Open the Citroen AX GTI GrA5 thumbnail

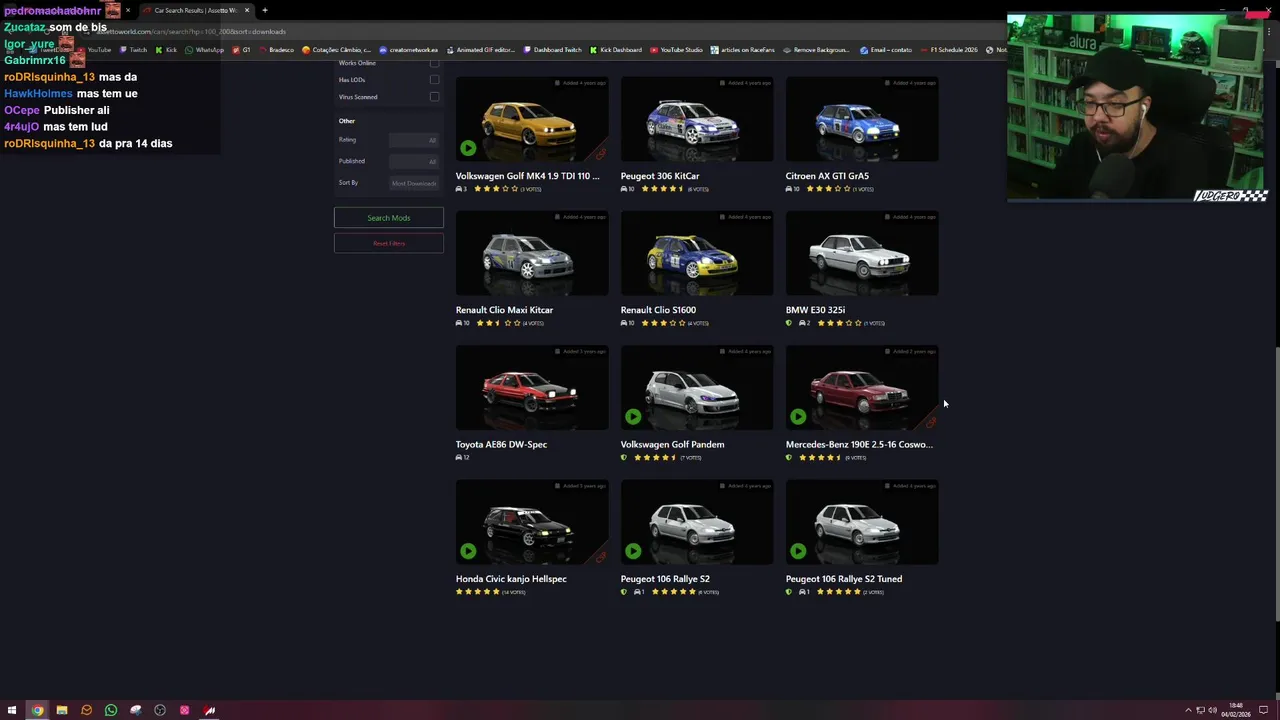pos(862,119)
